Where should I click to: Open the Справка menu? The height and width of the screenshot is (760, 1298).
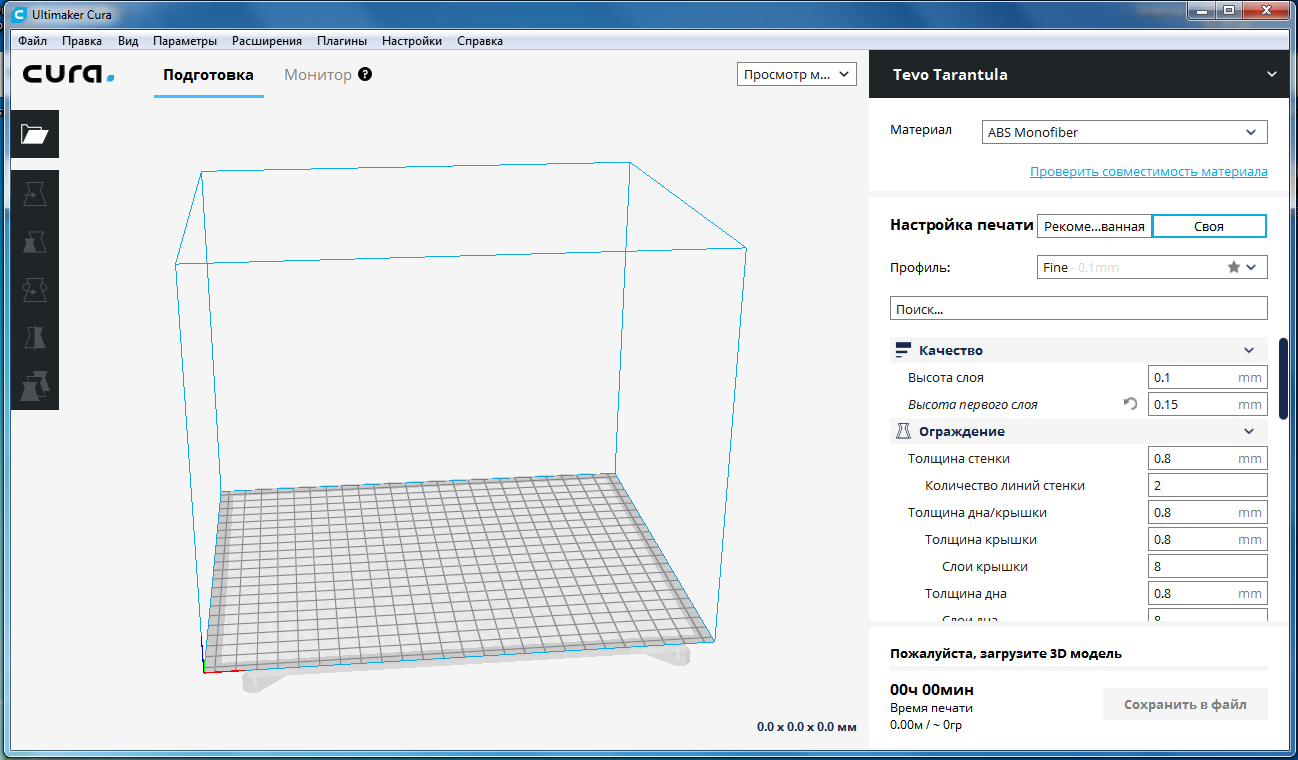(x=480, y=41)
